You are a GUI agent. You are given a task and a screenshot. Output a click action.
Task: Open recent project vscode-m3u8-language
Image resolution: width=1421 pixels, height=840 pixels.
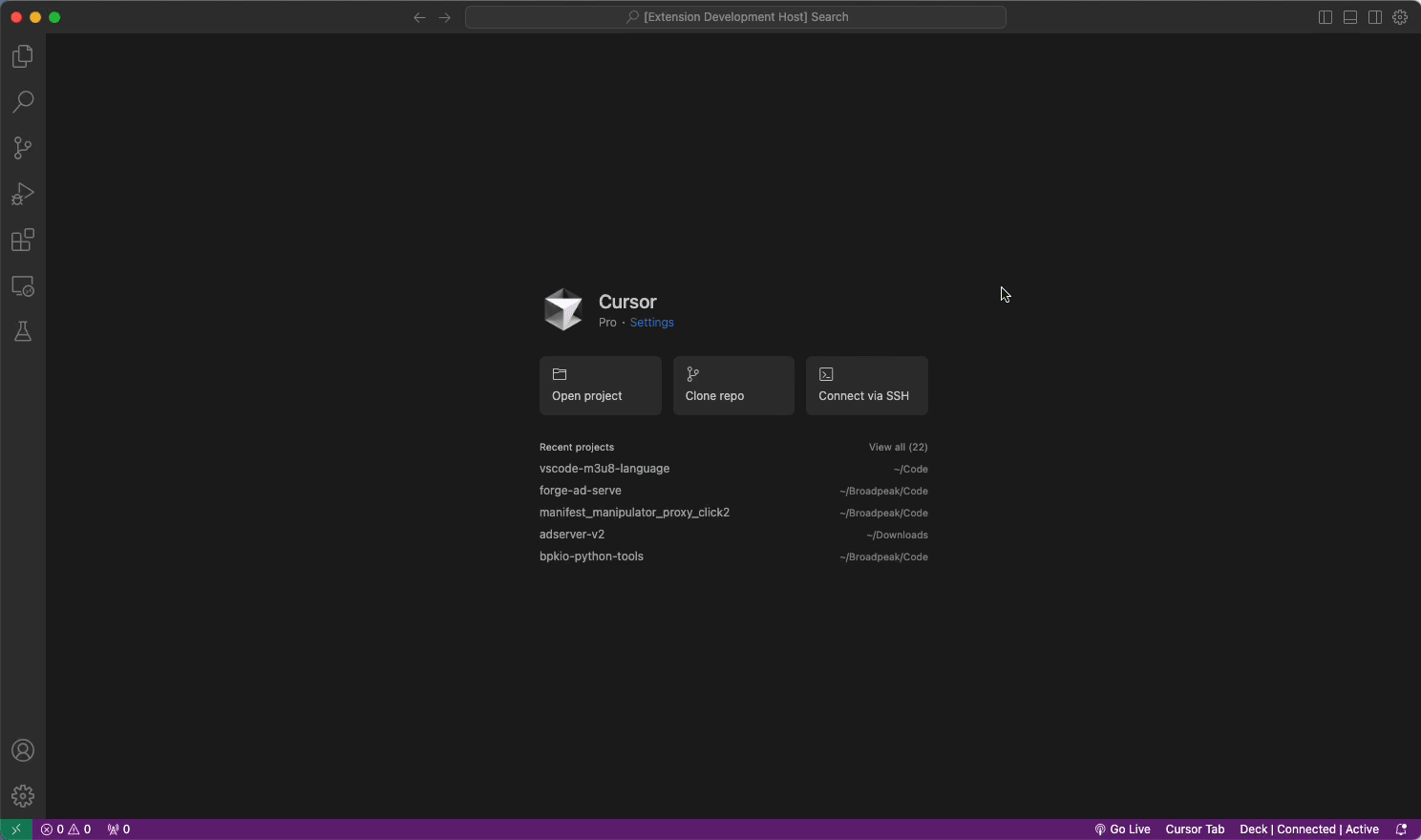[x=733, y=469]
